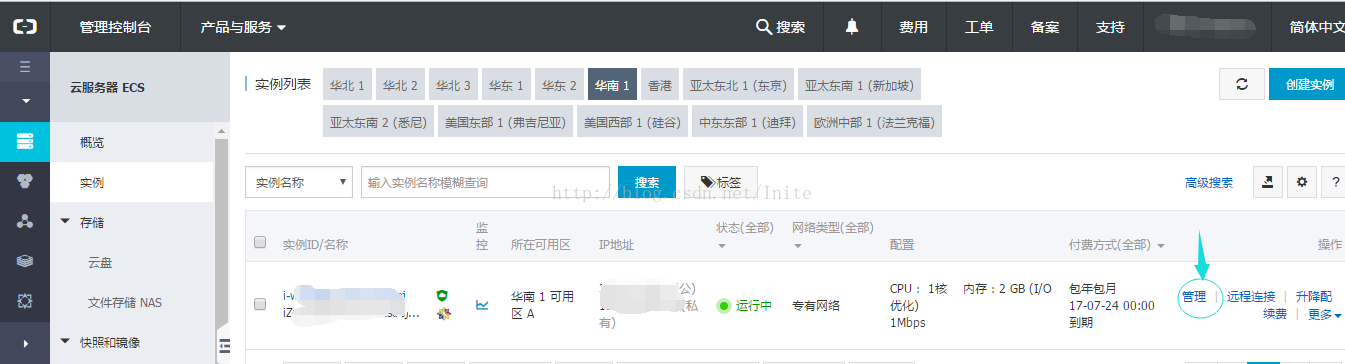Switch to the 华东 1 region tab
The image size is (1345, 364).
[506, 85]
